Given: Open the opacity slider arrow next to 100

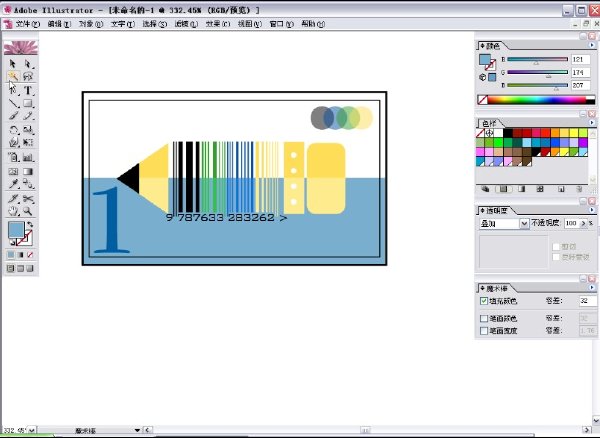Looking at the screenshot, I should (583, 223).
